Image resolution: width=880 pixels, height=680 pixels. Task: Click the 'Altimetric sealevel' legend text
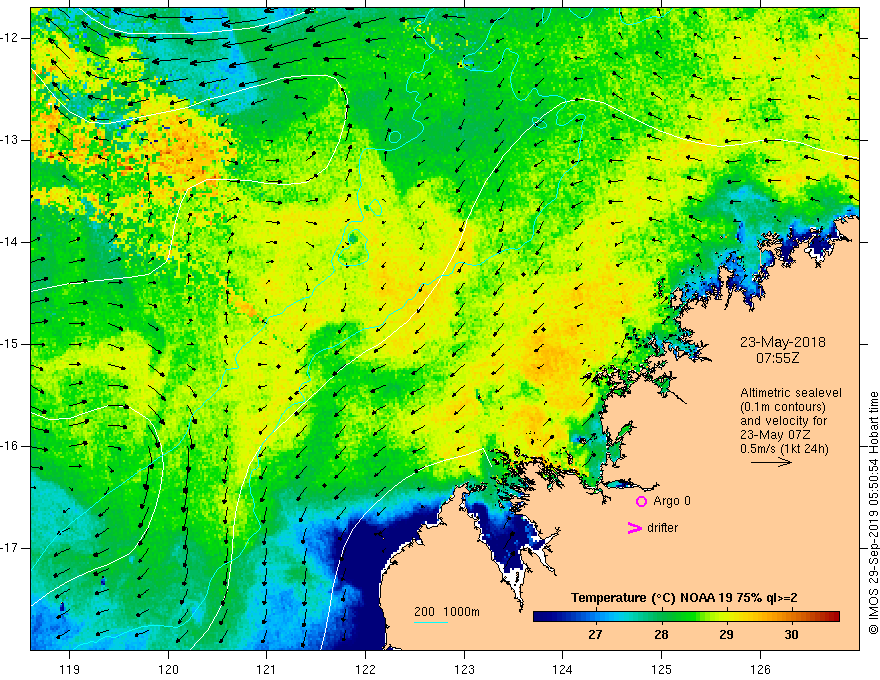click(791, 393)
